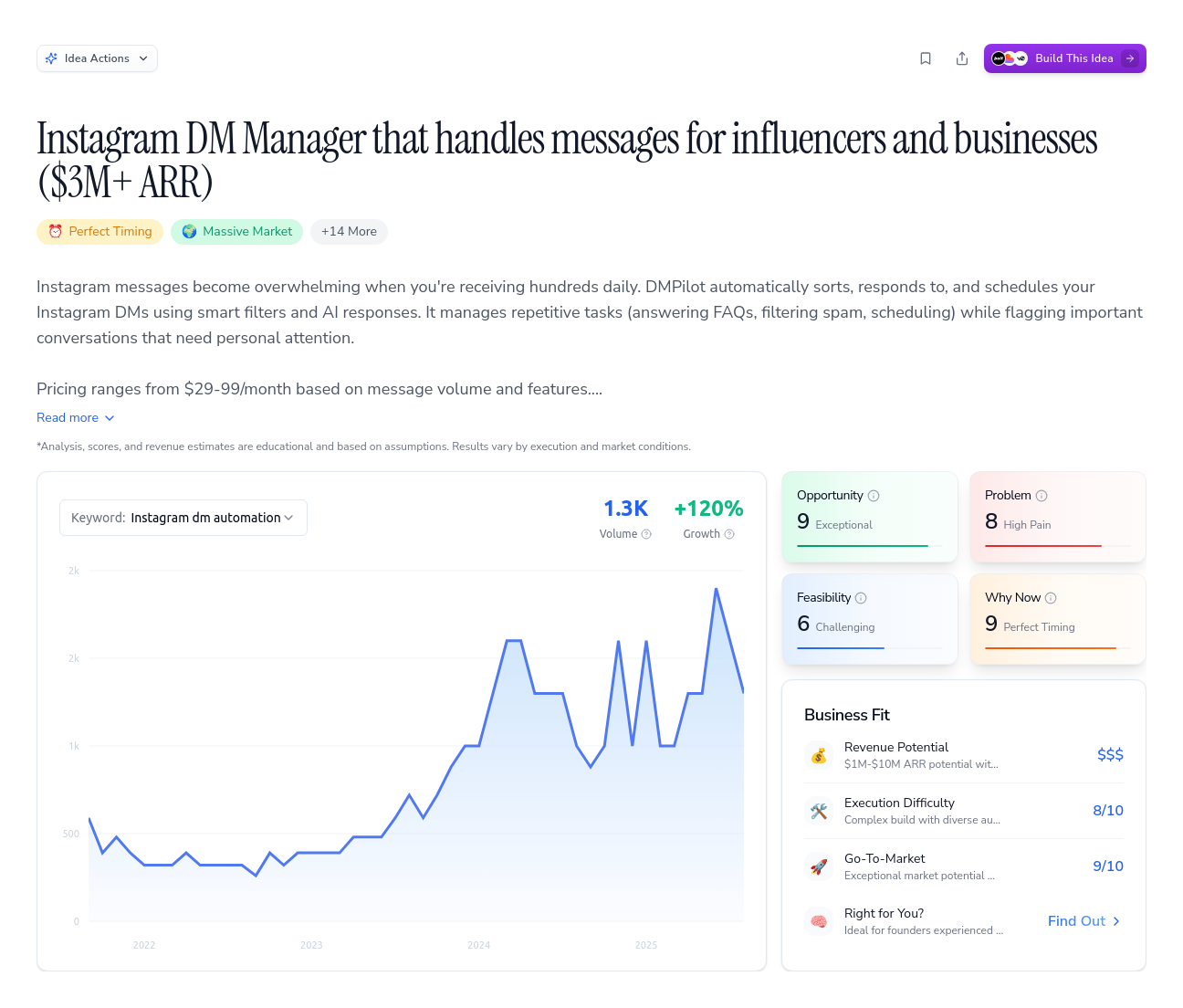1183x1008 pixels.
Task: Click the Find Out link
Action: pos(1084,921)
